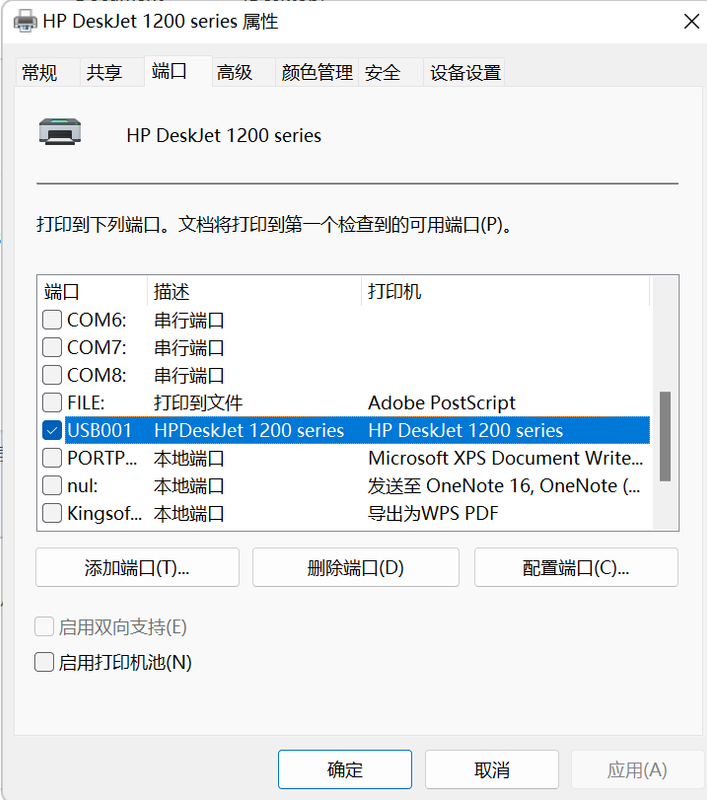Sort by the 描述 column header

point(255,292)
